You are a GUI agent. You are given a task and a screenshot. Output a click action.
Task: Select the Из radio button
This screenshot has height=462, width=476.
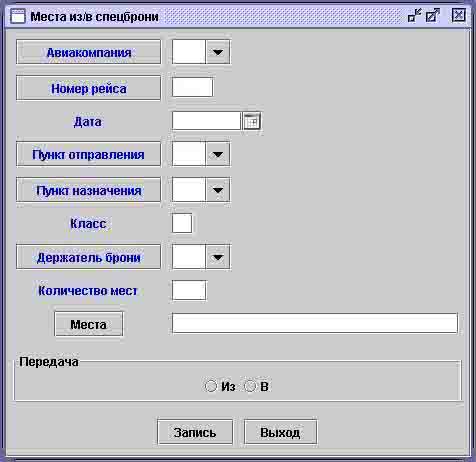210,386
